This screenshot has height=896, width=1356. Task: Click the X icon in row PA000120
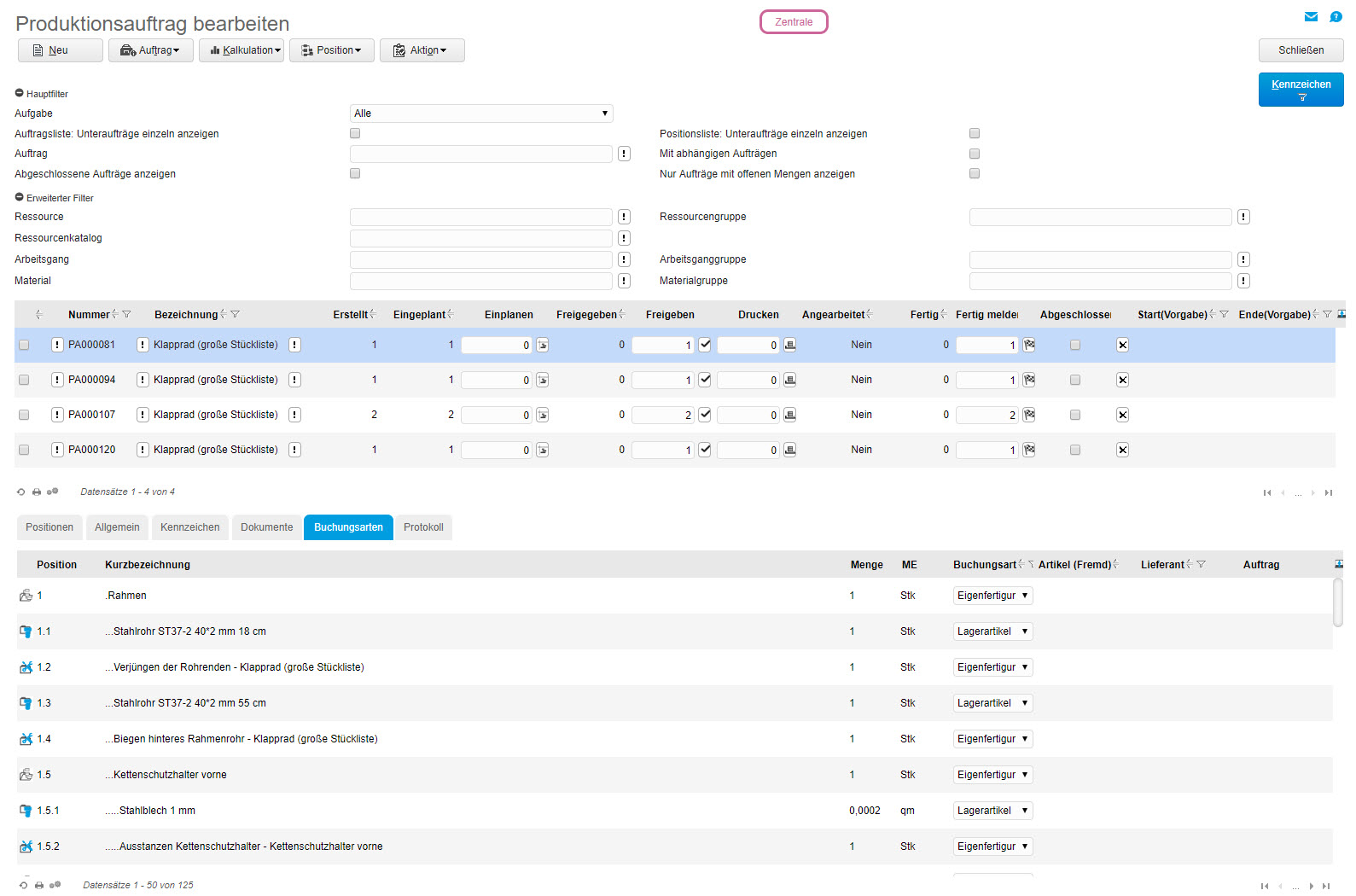click(1123, 450)
